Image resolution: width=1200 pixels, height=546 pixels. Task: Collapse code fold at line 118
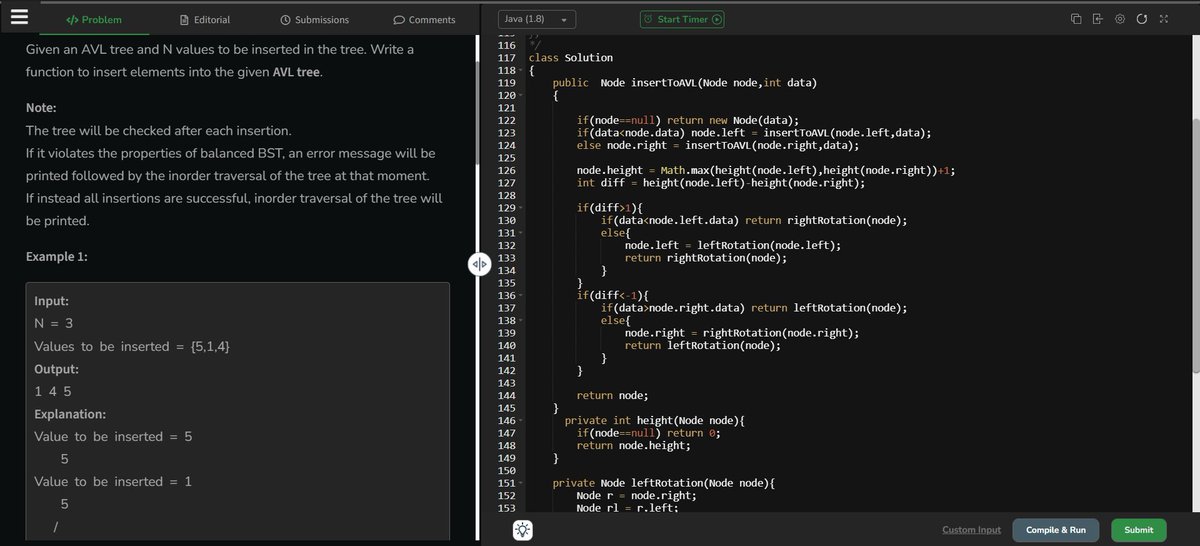click(523, 70)
